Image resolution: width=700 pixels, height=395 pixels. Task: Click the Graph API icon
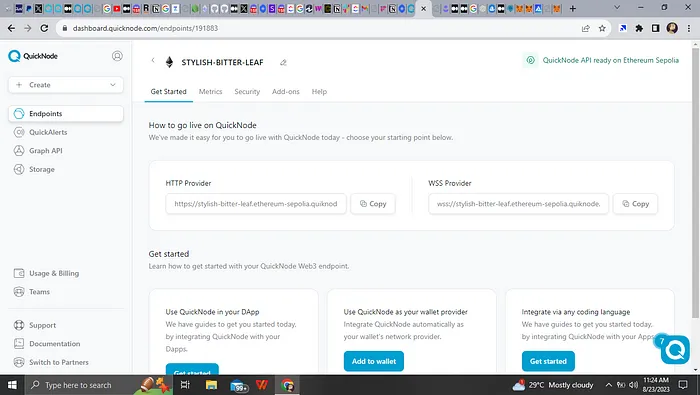pos(19,151)
